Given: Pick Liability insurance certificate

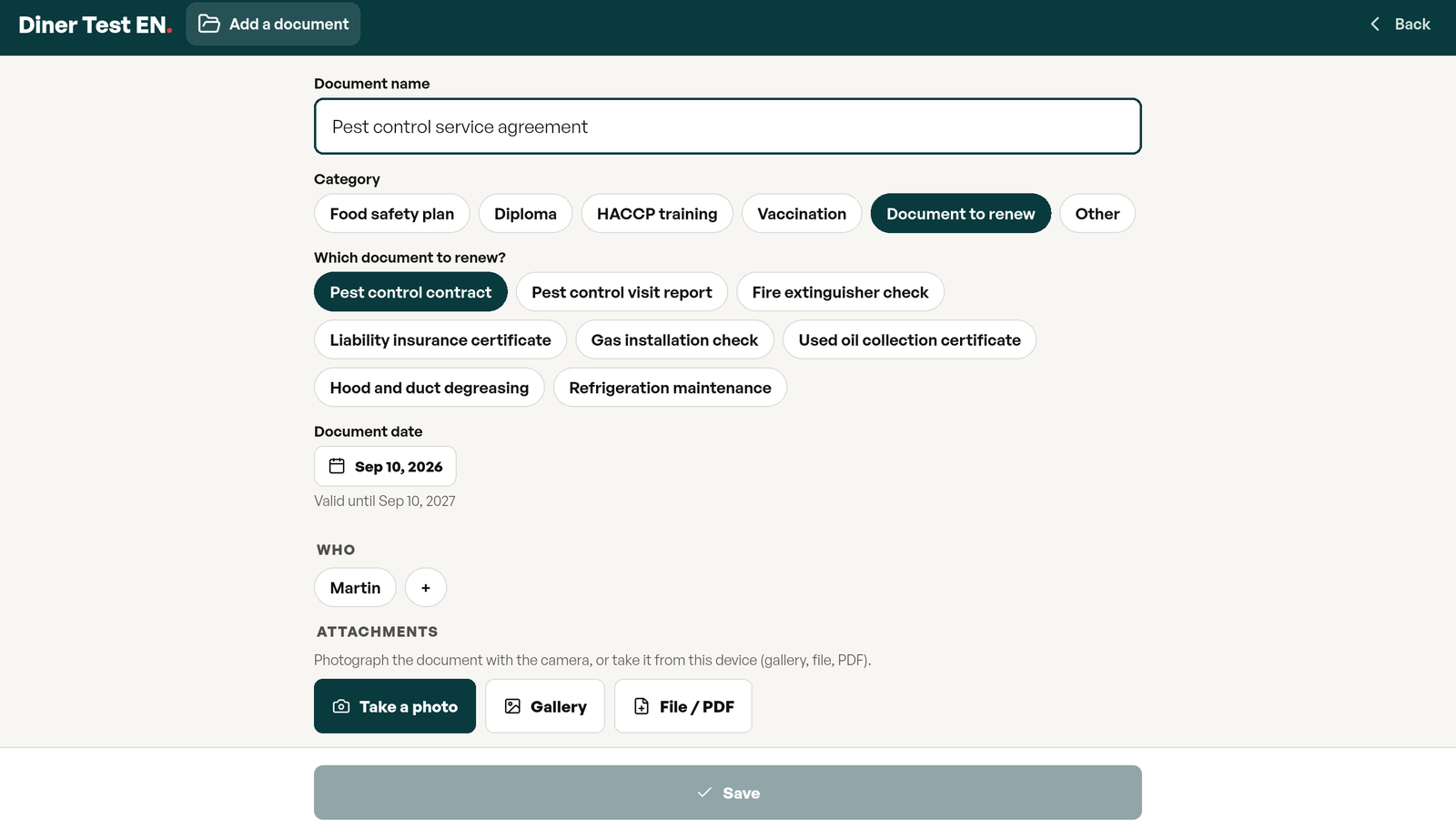Looking at the screenshot, I should 440,339.
